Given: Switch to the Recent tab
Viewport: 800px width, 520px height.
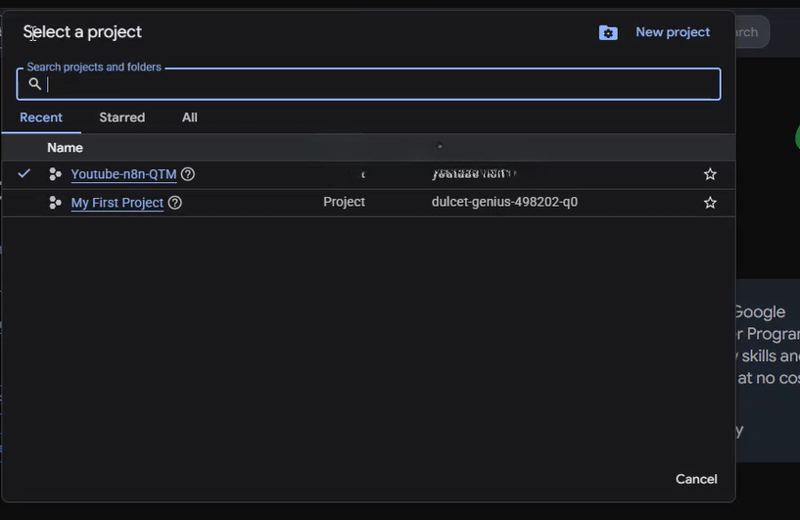Looking at the screenshot, I should [41, 117].
